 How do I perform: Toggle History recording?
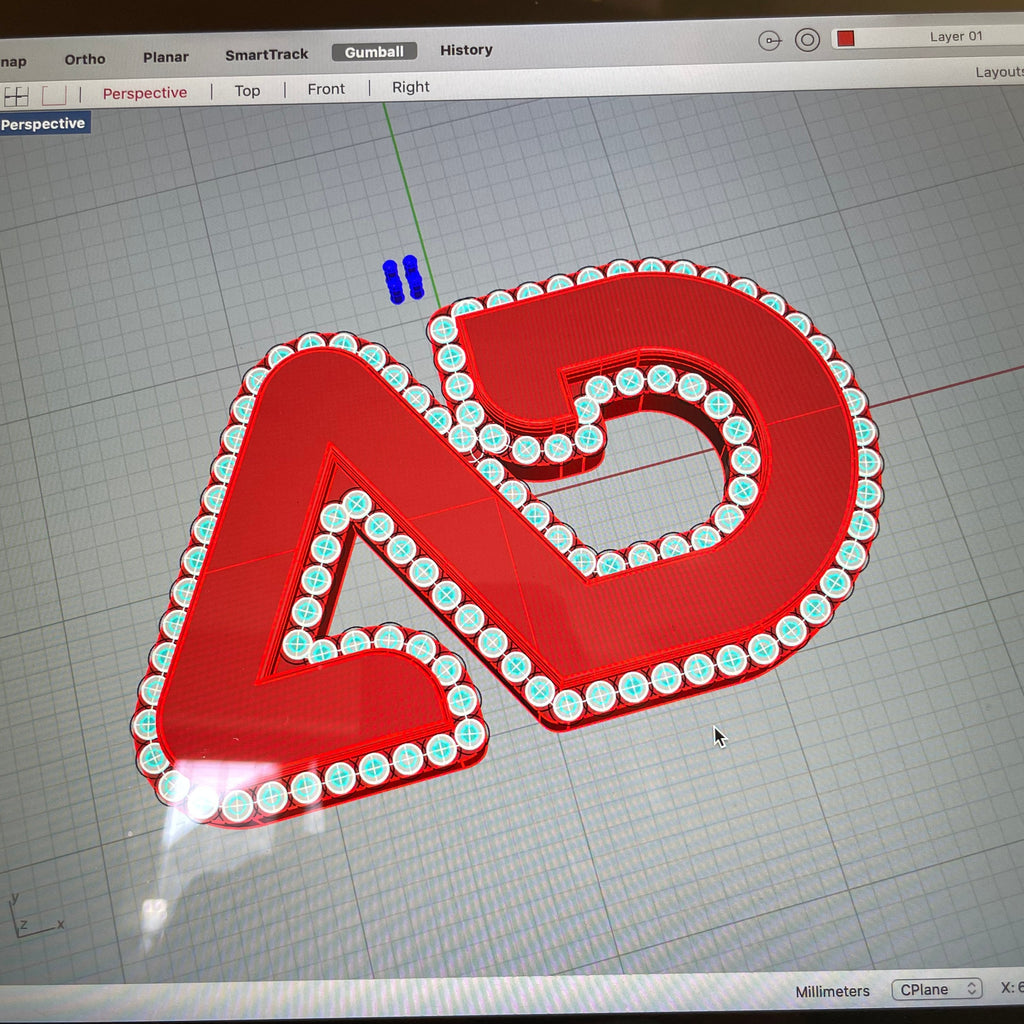(x=466, y=50)
